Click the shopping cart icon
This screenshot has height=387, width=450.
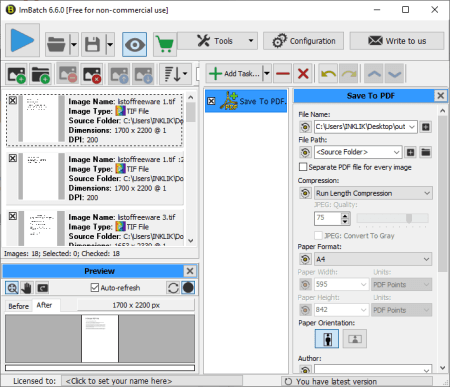(x=165, y=44)
